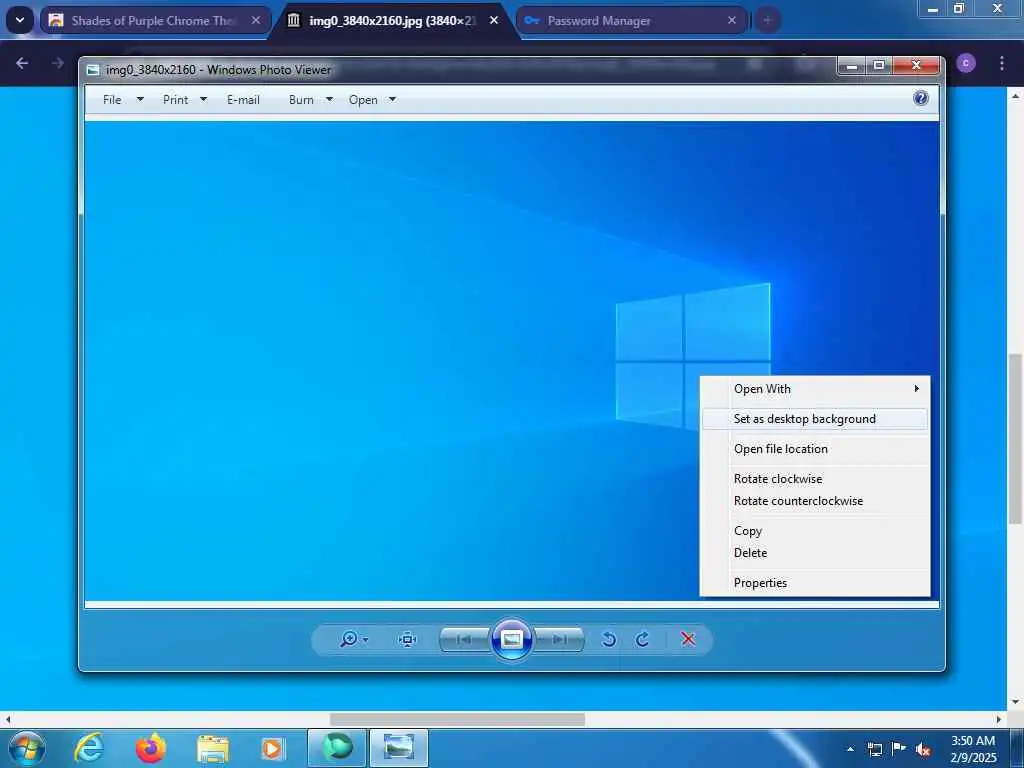This screenshot has width=1024, height=768.
Task: Open the Burn menu
Action: [x=301, y=100]
